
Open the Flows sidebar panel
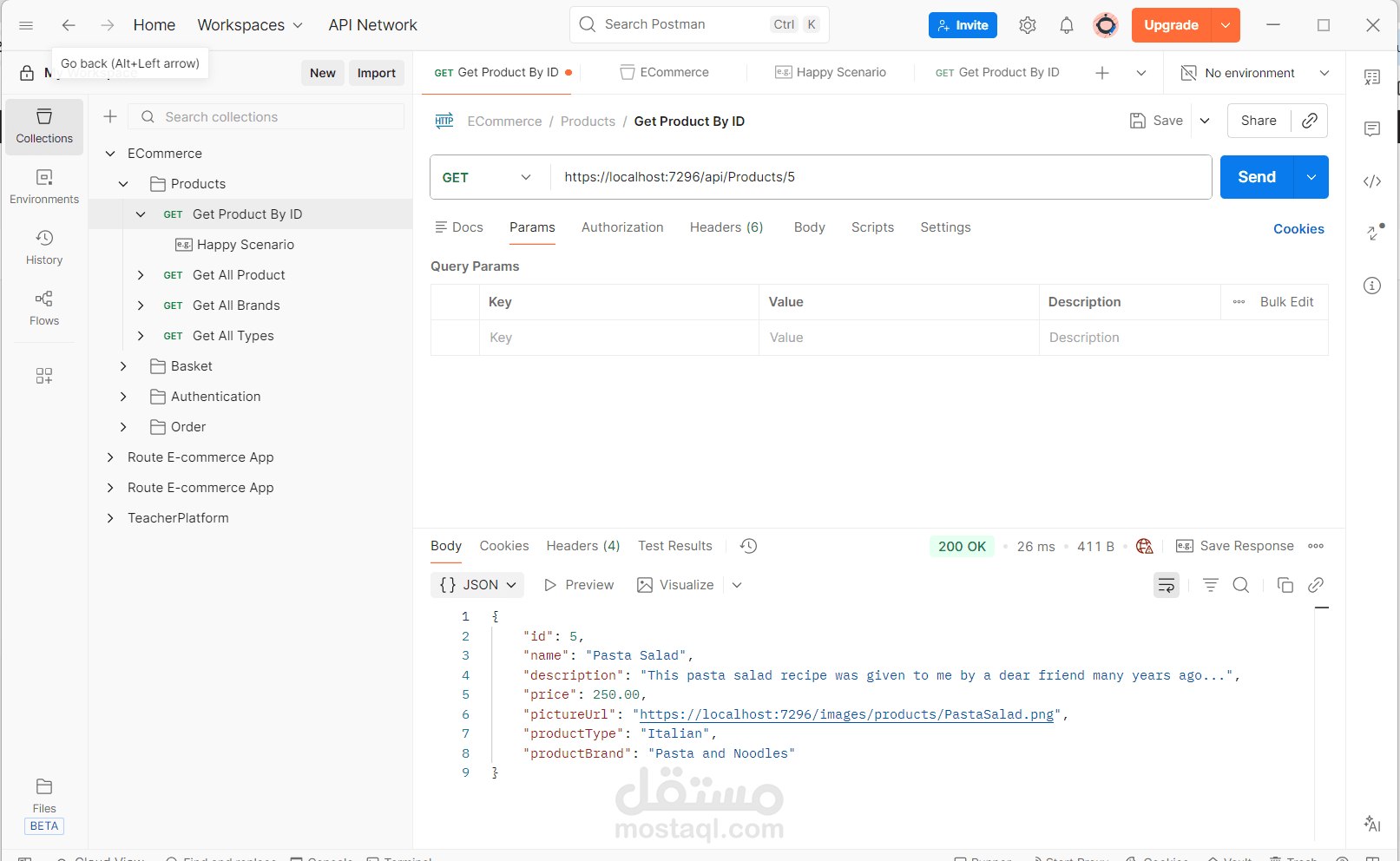click(x=44, y=309)
